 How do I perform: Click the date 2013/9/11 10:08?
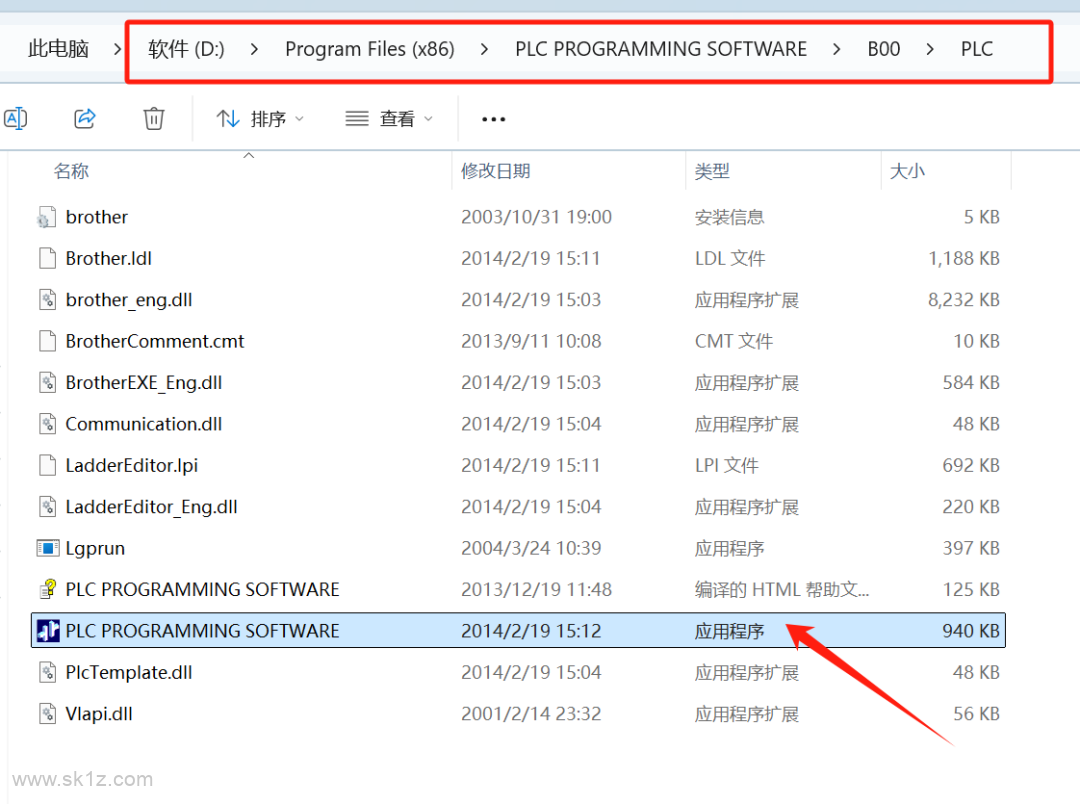[x=531, y=341]
